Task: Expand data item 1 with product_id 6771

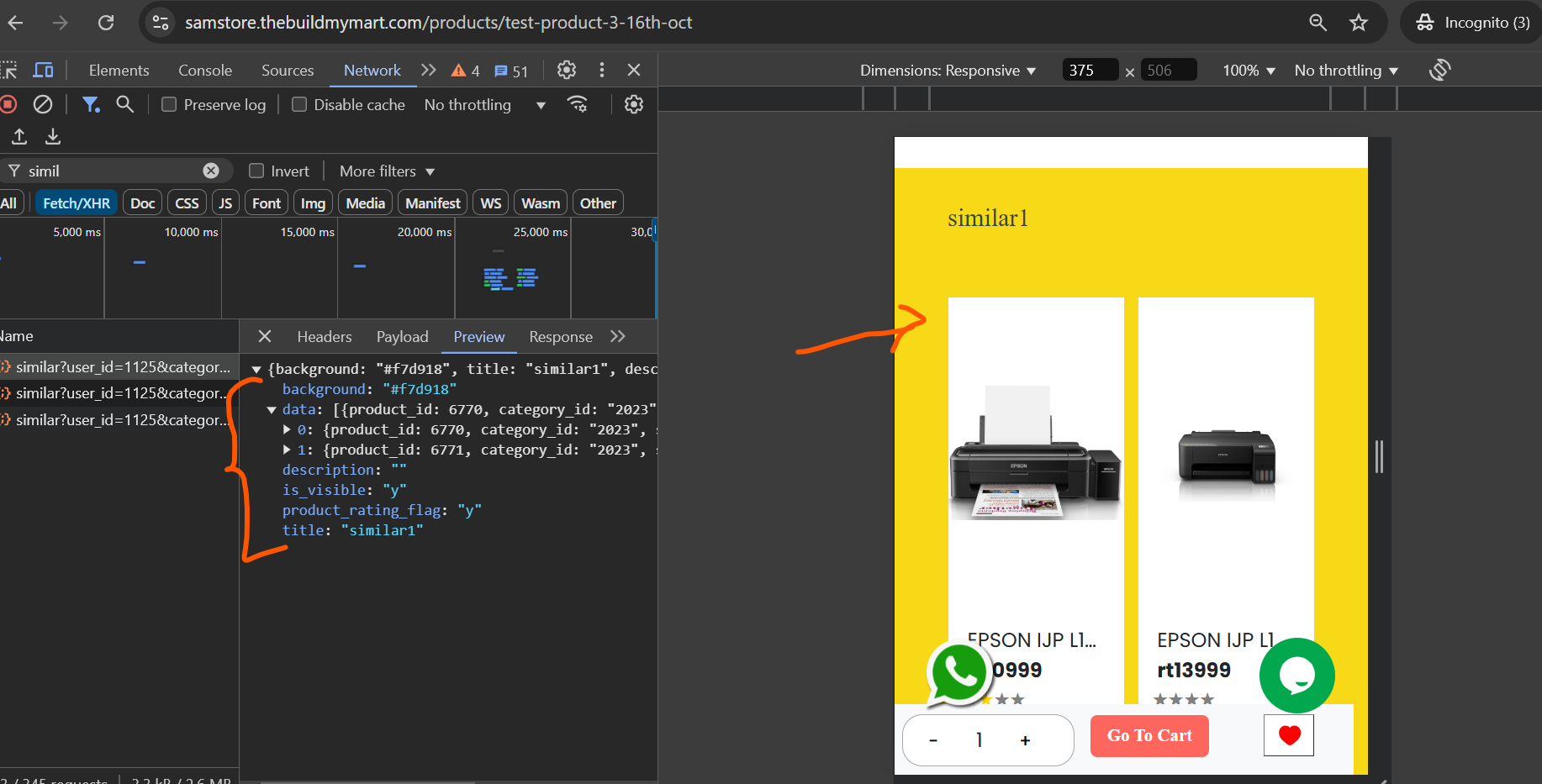Action: (287, 450)
